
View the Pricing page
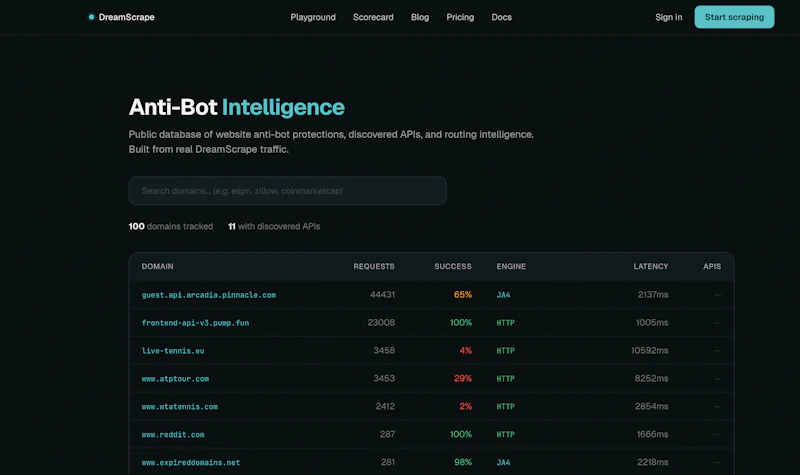(460, 17)
